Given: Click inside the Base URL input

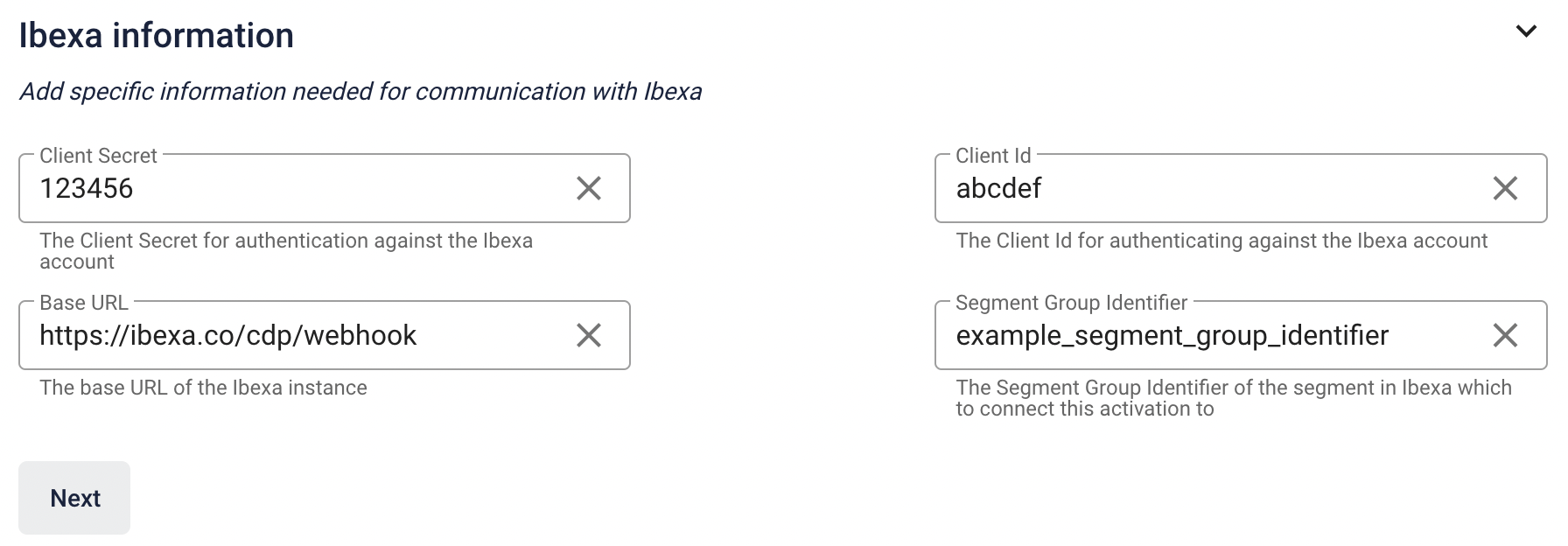Looking at the screenshot, I should click(x=262, y=334).
